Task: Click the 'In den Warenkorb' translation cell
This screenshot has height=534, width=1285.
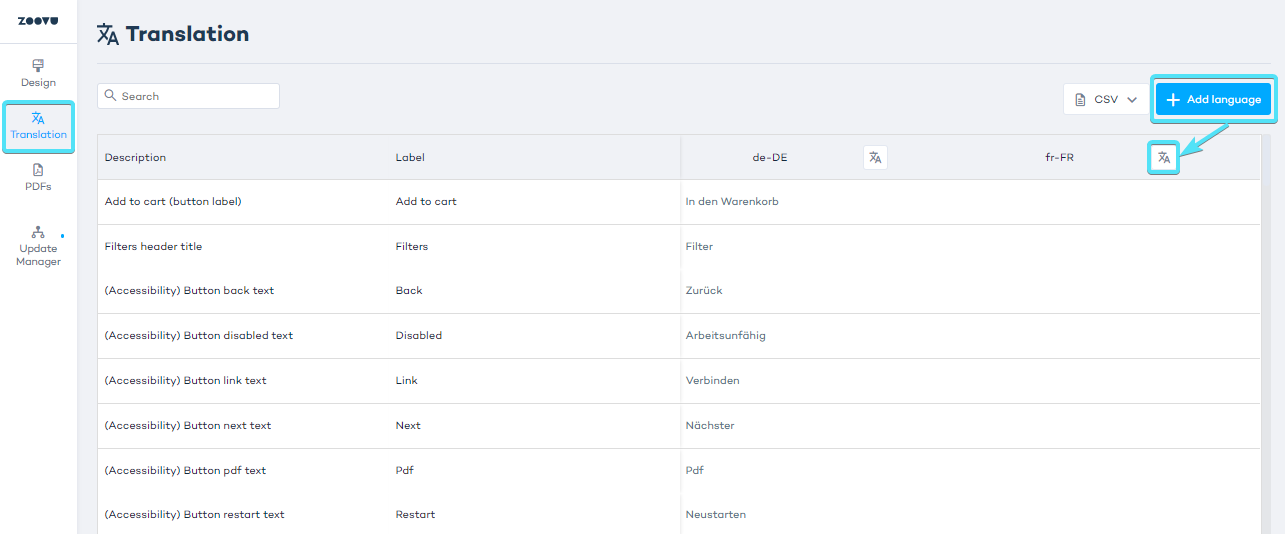Action: (732, 201)
